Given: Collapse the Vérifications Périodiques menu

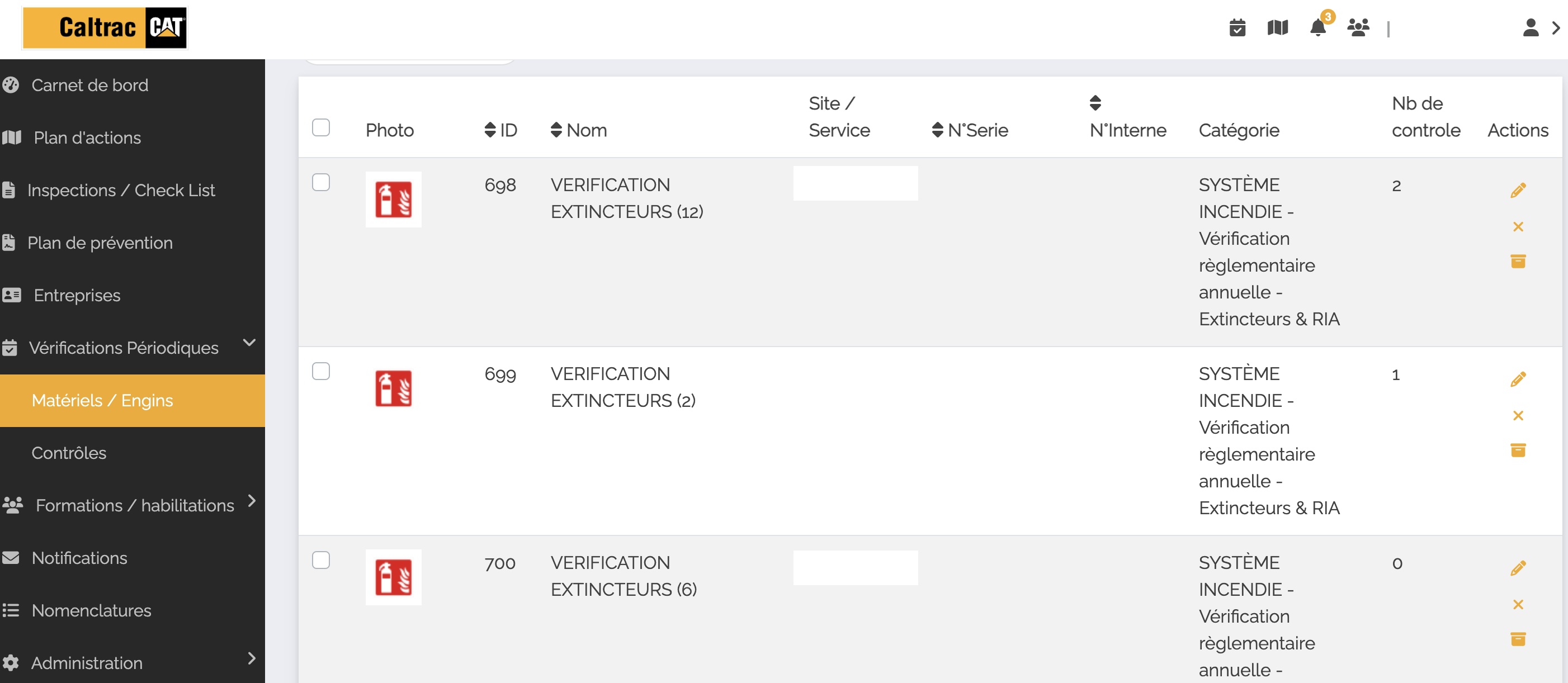Looking at the screenshot, I should coord(249,343).
